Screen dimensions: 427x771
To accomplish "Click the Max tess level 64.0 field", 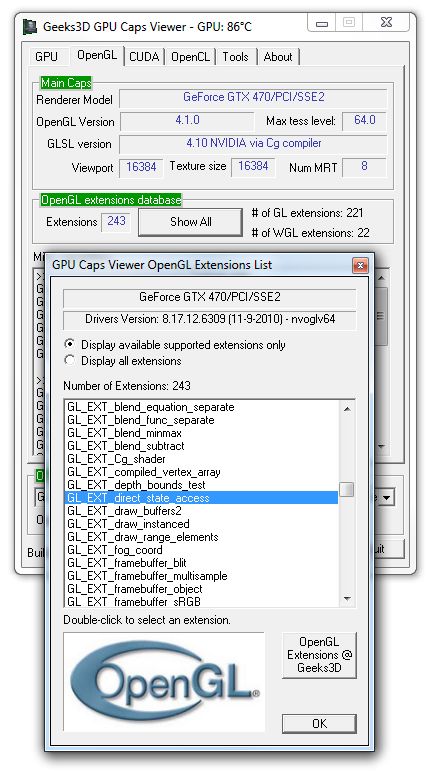I will click(364, 120).
